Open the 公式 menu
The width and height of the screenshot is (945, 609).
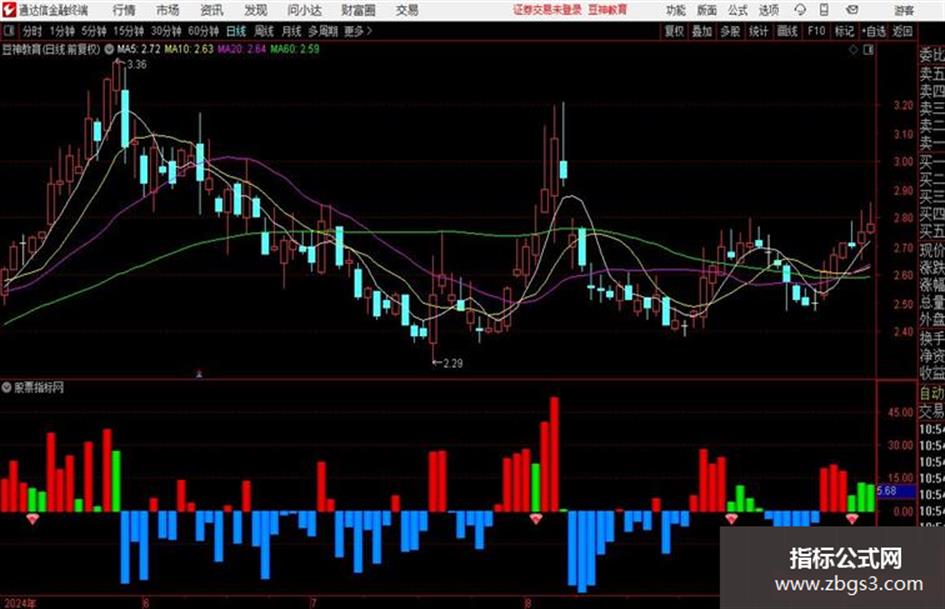tap(737, 10)
